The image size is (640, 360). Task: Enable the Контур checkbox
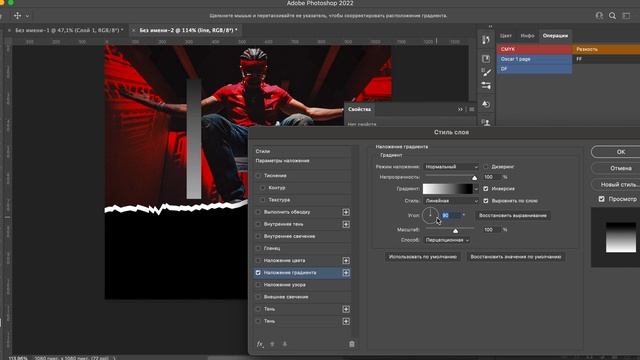pyautogui.click(x=263, y=188)
